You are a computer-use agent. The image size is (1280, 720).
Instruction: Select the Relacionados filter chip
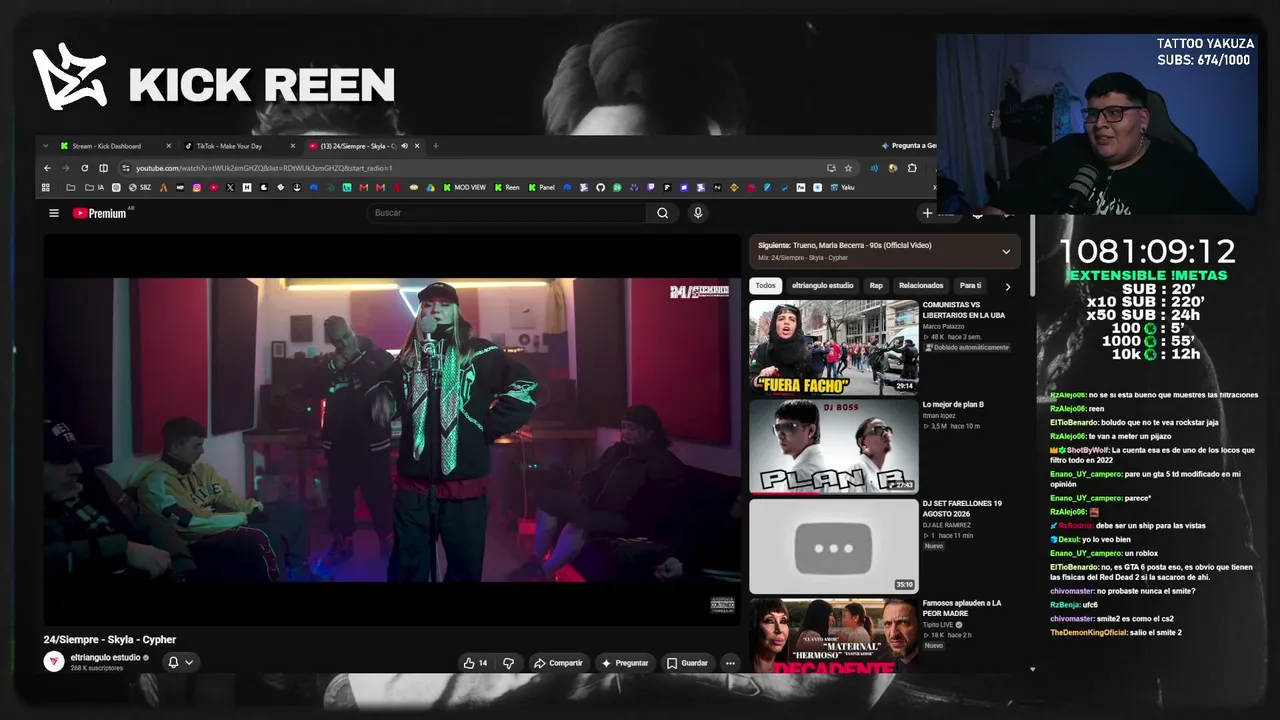pyautogui.click(x=921, y=286)
